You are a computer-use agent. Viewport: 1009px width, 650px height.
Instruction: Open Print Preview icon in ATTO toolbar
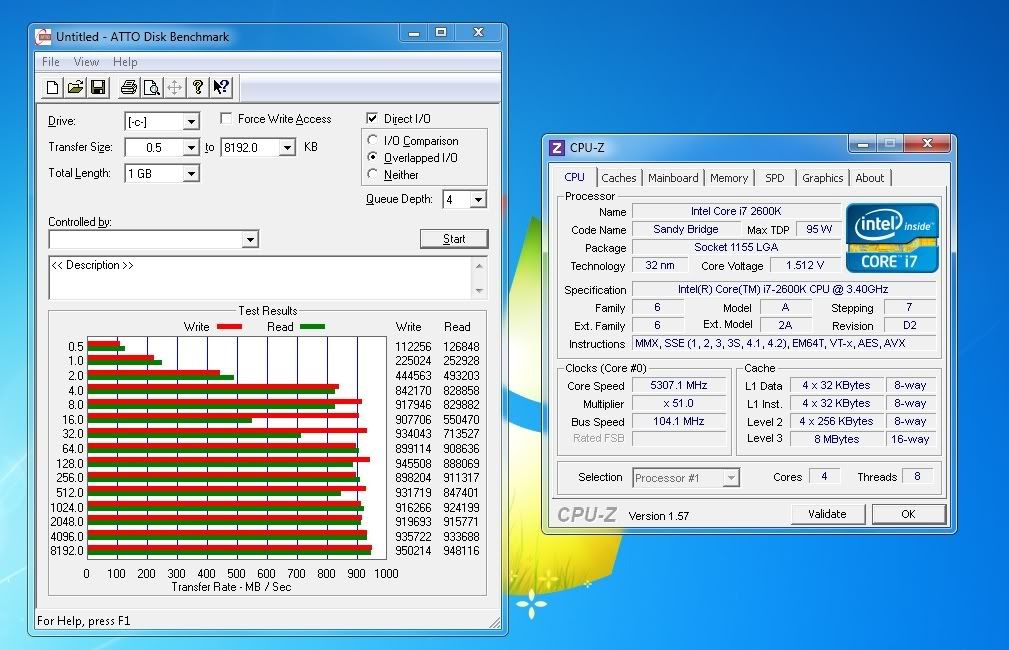click(x=152, y=88)
